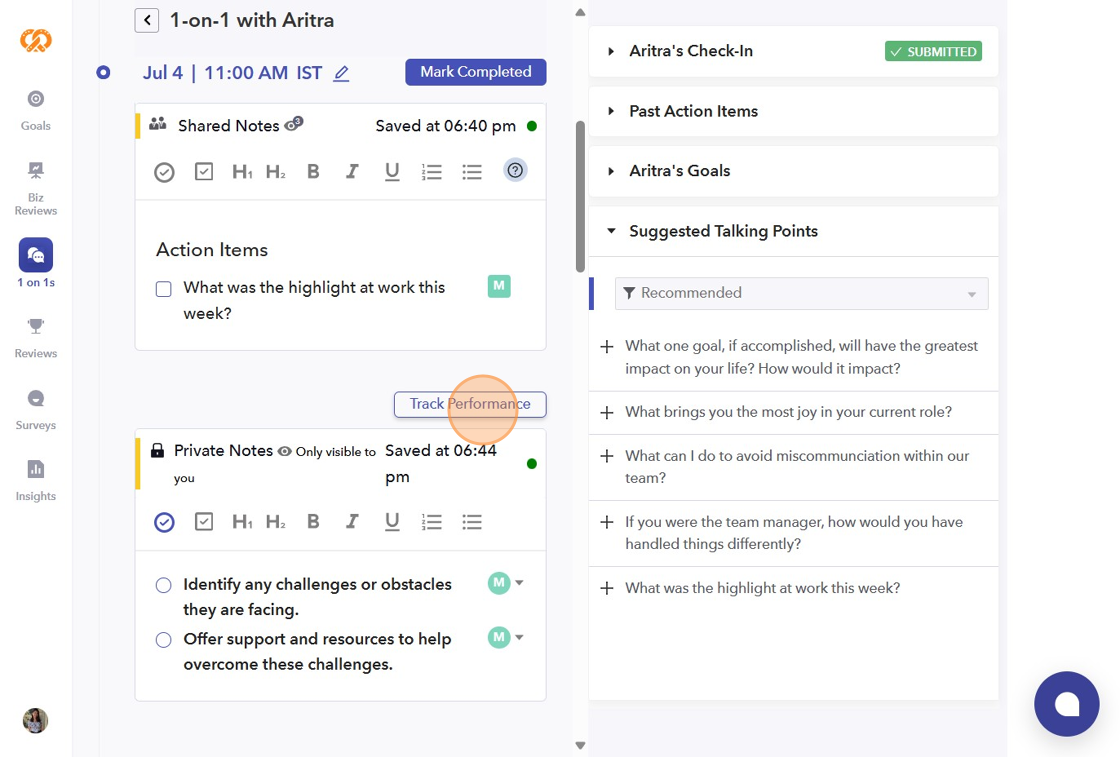Go back using the arrow beside 1-on-1 title
This screenshot has width=1120, height=757.
tap(146, 20)
